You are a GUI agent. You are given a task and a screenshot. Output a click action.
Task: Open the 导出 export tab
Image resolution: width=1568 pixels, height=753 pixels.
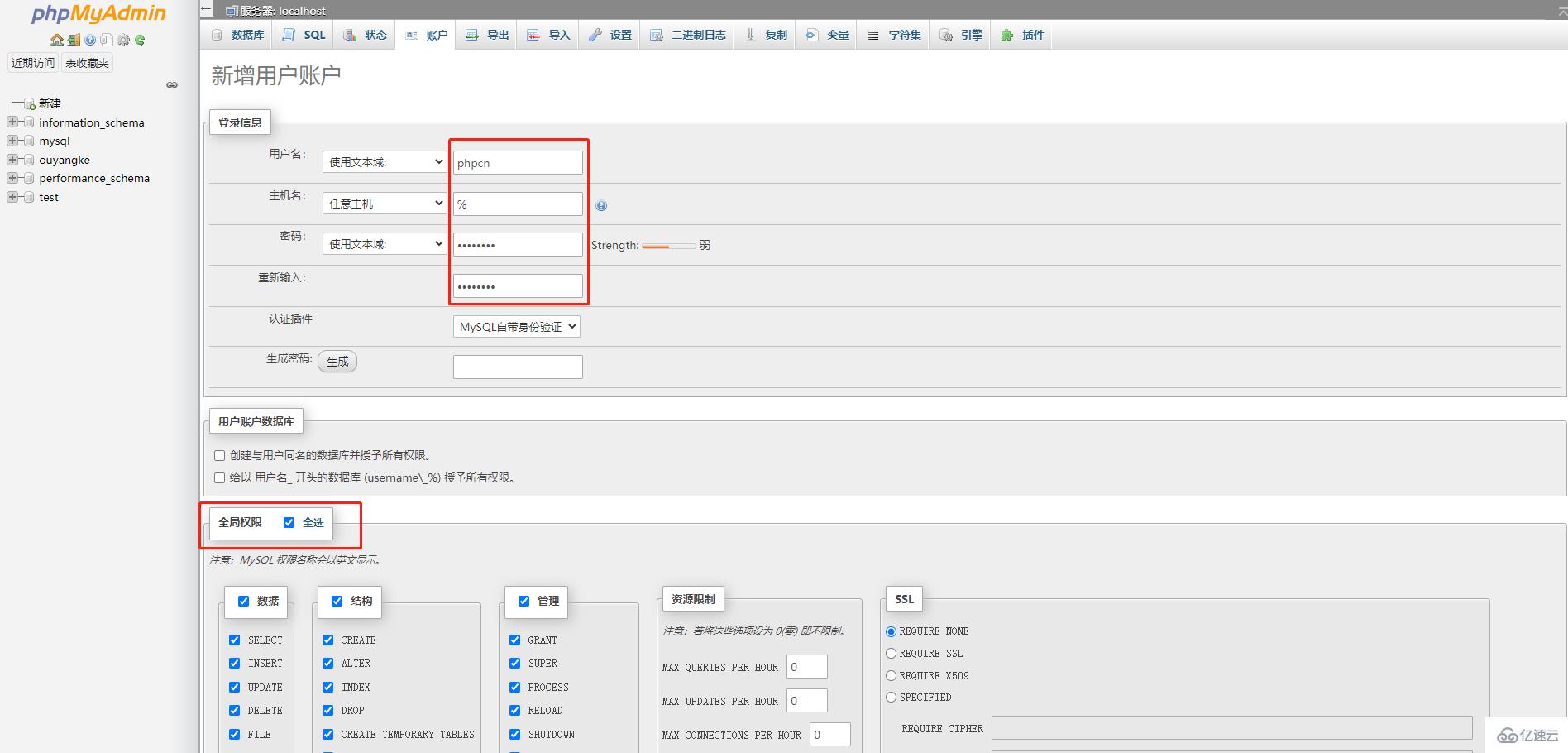point(487,35)
